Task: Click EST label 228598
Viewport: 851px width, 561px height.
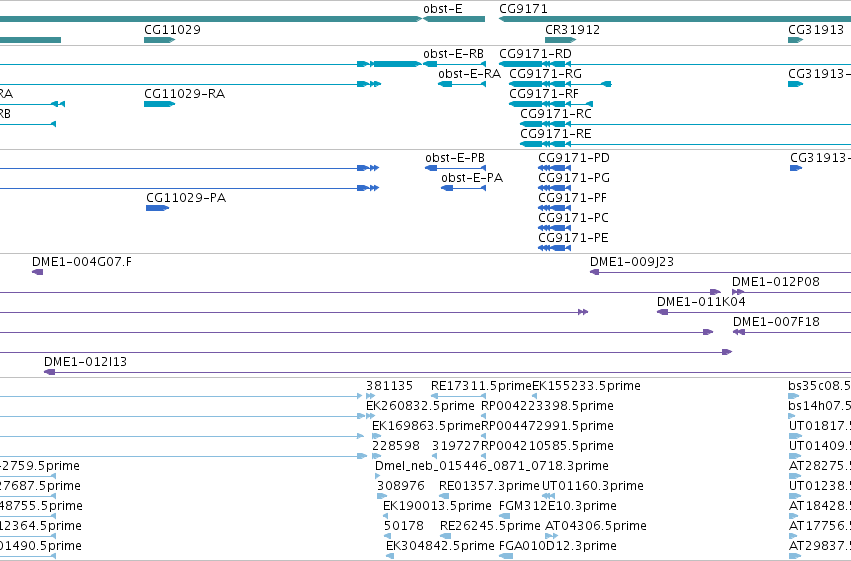Action: point(396,447)
